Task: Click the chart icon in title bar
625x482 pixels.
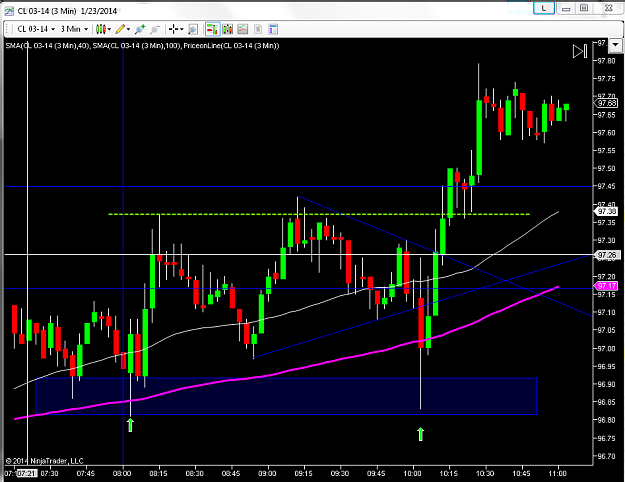Action: coord(9,11)
